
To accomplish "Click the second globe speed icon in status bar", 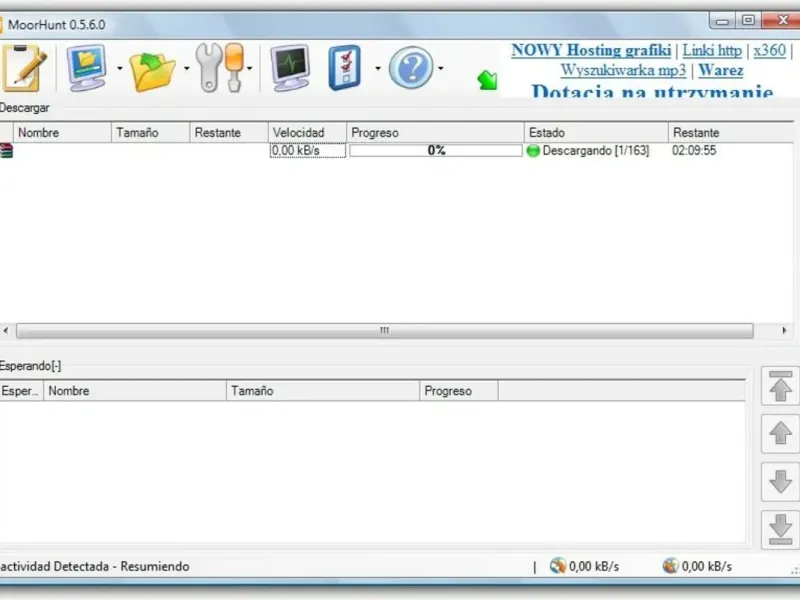I will click(670, 566).
